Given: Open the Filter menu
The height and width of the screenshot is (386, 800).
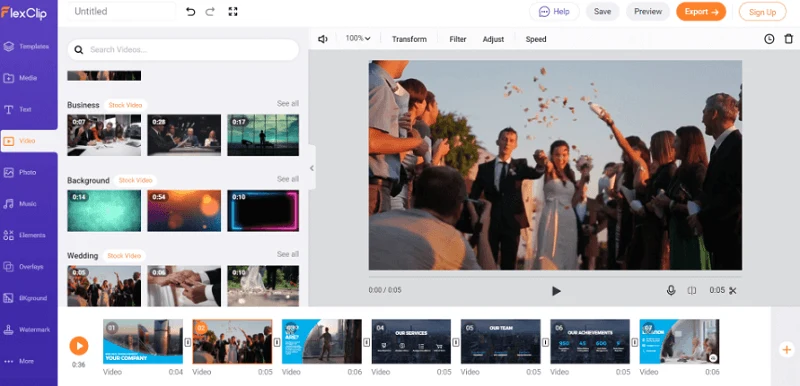Looking at the screenshot, I should pos(458,39).
